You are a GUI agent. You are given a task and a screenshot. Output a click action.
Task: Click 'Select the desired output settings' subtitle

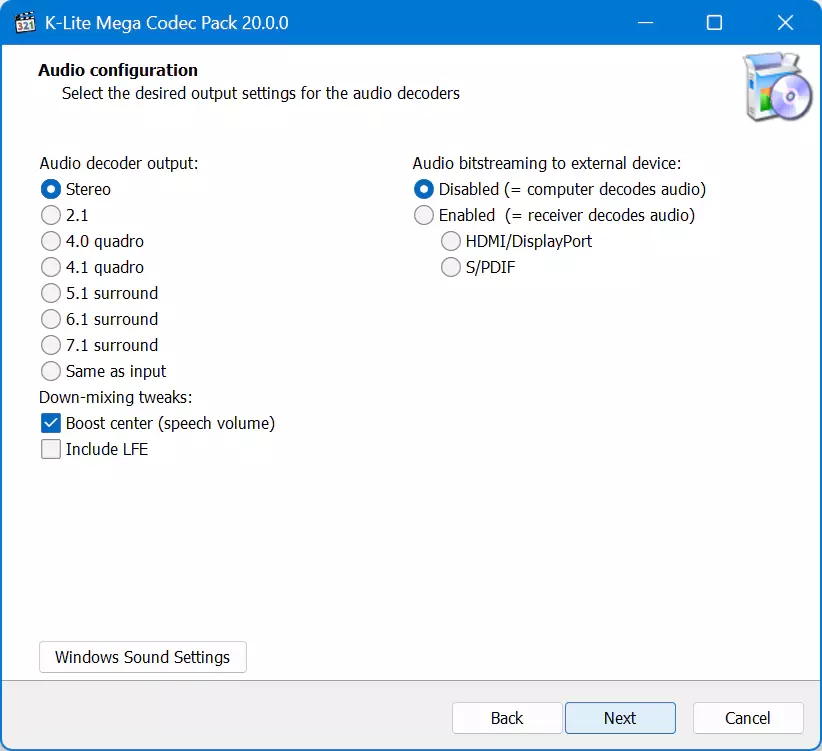(261, 93)
